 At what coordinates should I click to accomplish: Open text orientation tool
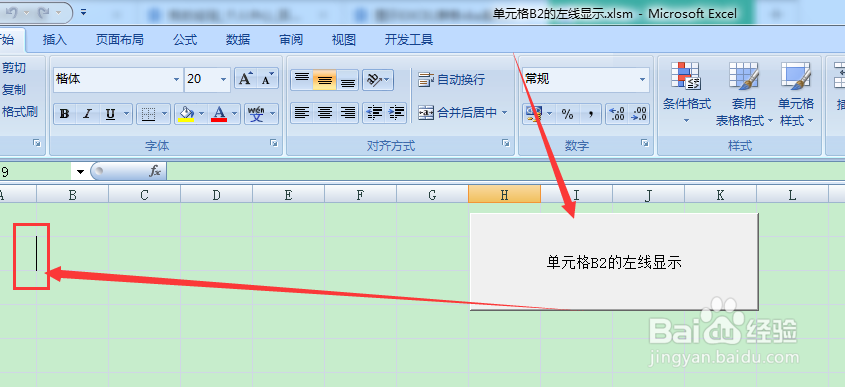coord(378,80)
